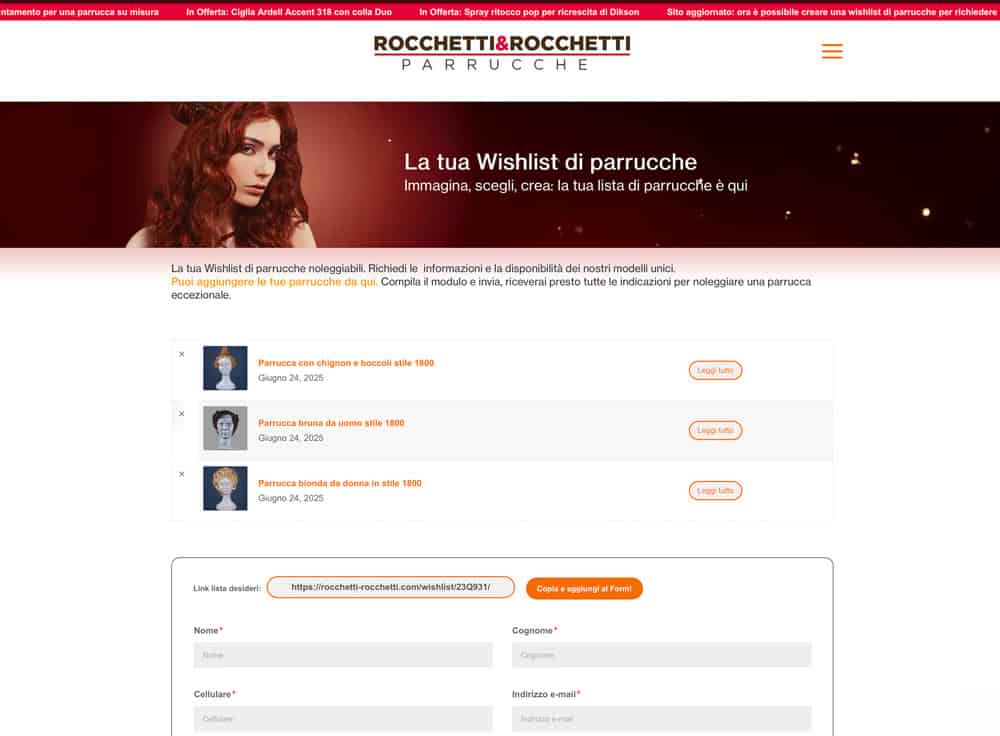Focus the Nome input field
This screenshot has height=736, width=1000.
[x=343, y=655]
